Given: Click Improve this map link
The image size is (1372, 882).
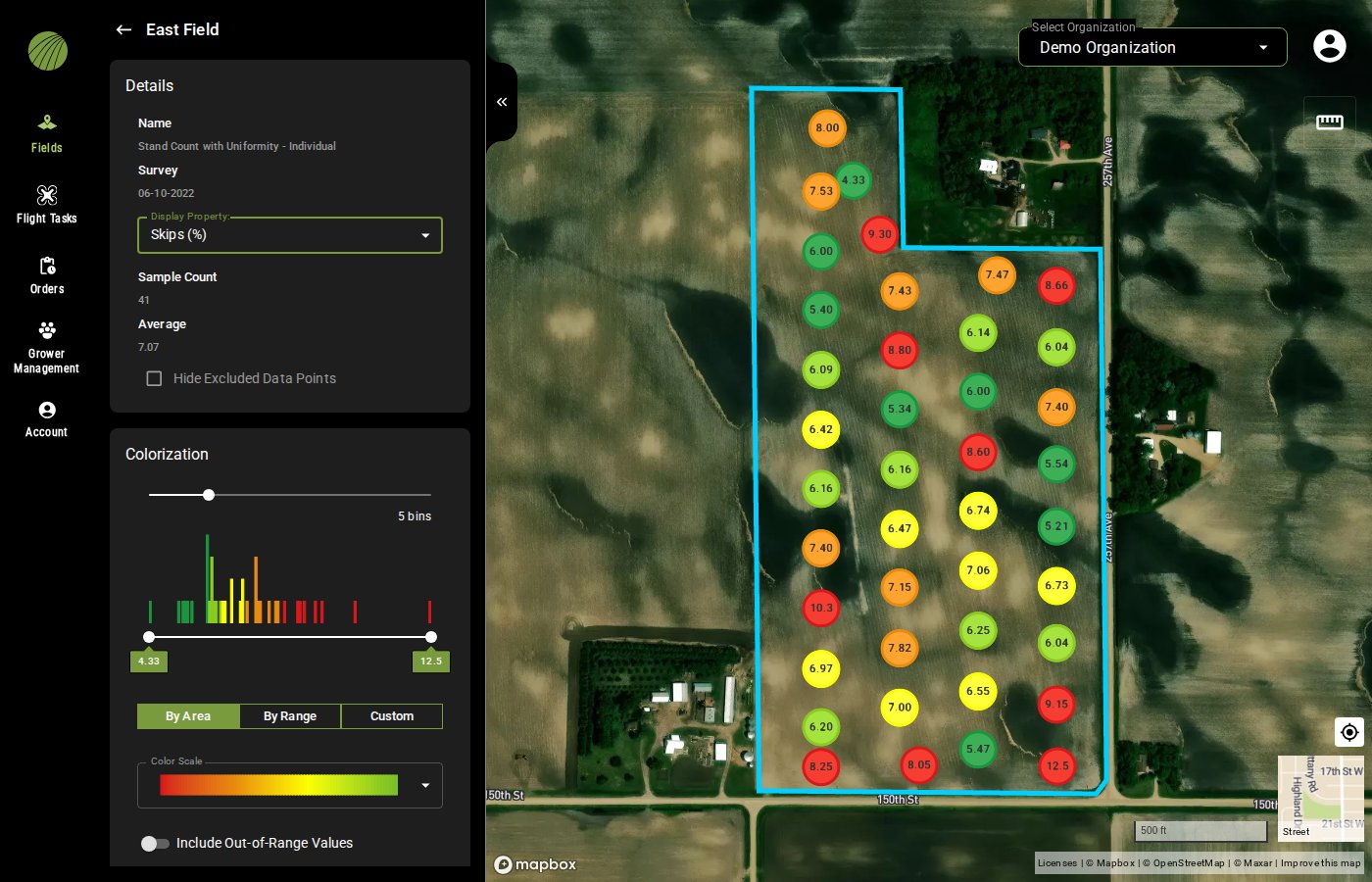Looking at the screenshot, I should point(1321,863).
